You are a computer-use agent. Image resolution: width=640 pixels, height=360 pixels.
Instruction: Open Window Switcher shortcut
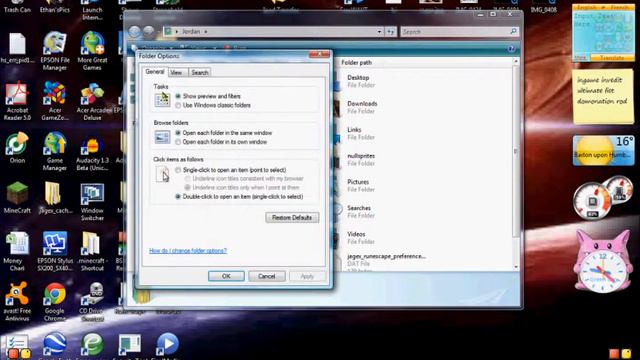[92, 202]
